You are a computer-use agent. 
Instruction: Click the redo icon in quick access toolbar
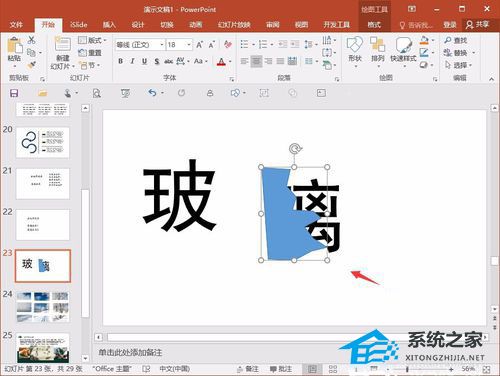point(181,93)
